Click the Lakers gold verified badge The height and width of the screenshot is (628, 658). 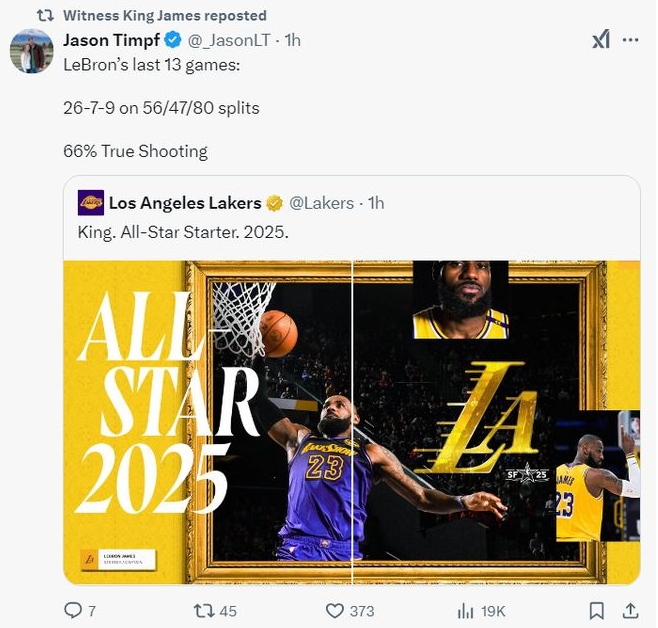click(x=274, y=203)
